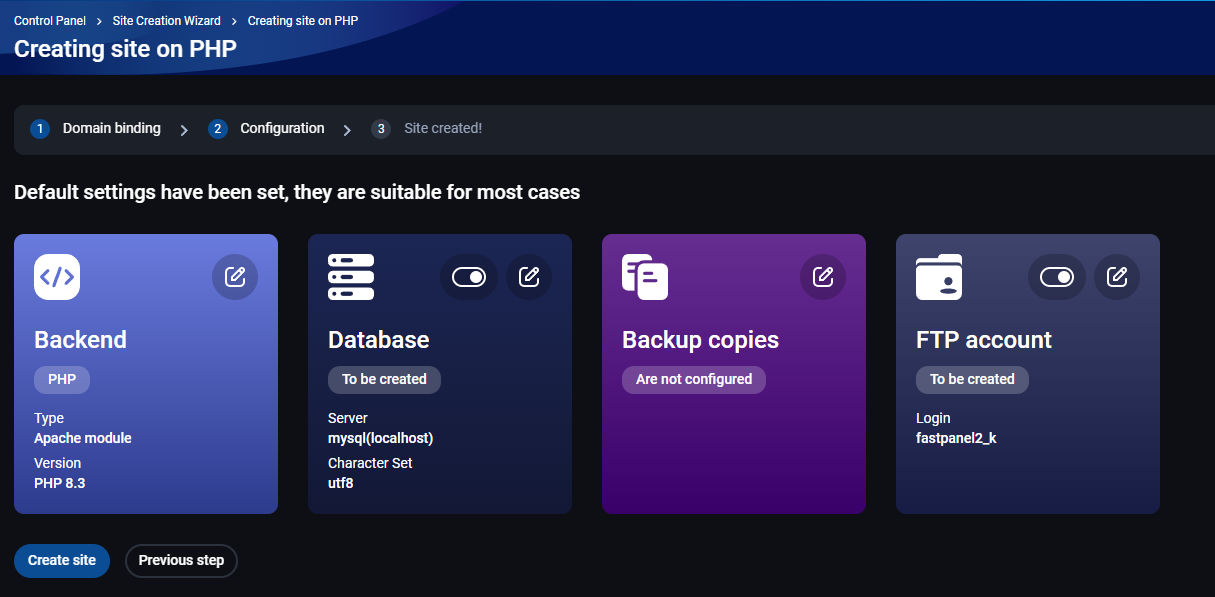Select the Configuration step
Viewport: 1215px width, 597px height.
tap(282, 128)
